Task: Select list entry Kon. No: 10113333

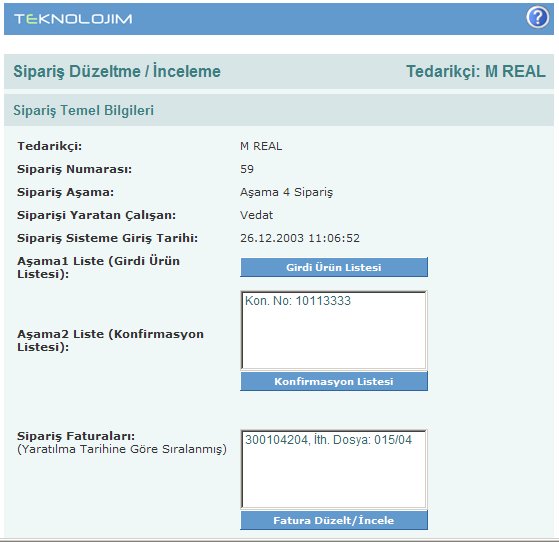Action: pyautogui.click(x=298, y=301)
